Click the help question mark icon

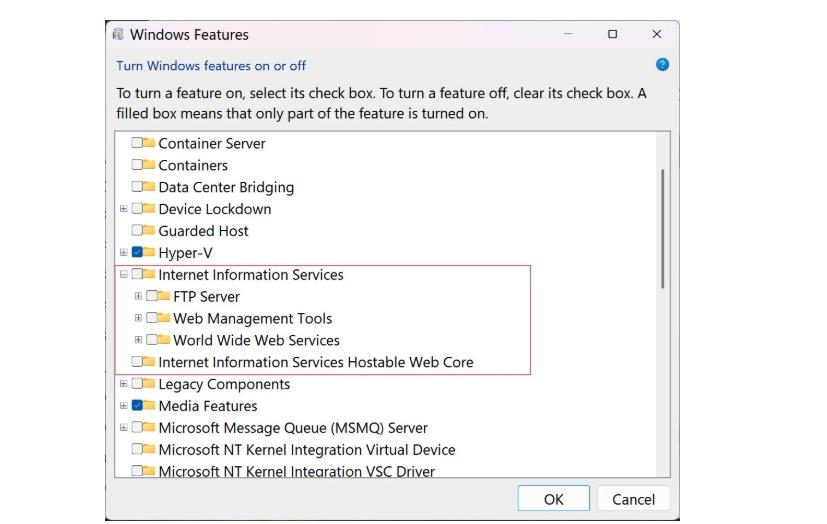tap(662, 65)
